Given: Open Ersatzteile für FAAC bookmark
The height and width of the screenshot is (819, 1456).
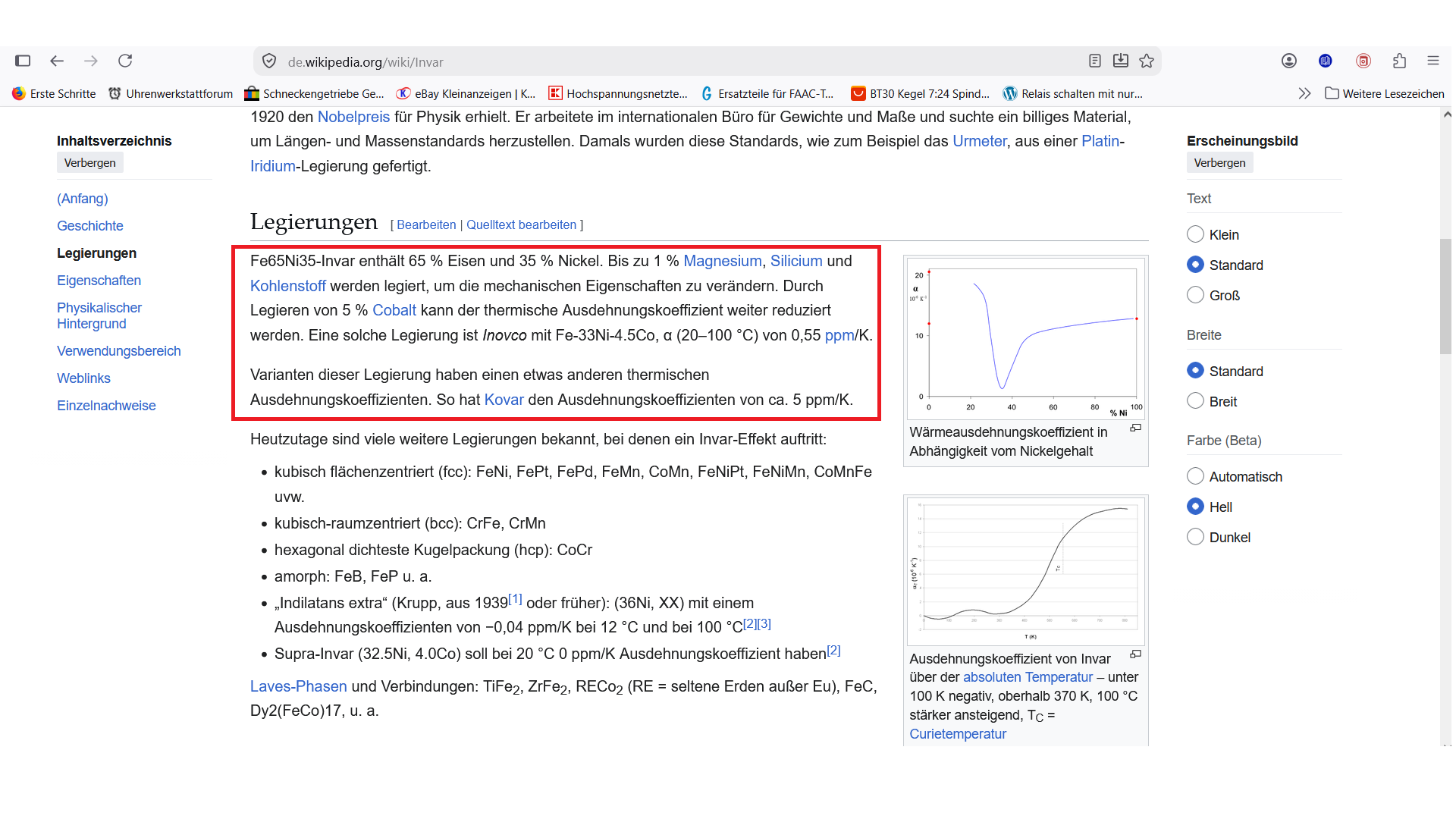Looking at the screenshot, I should (767, 93).
